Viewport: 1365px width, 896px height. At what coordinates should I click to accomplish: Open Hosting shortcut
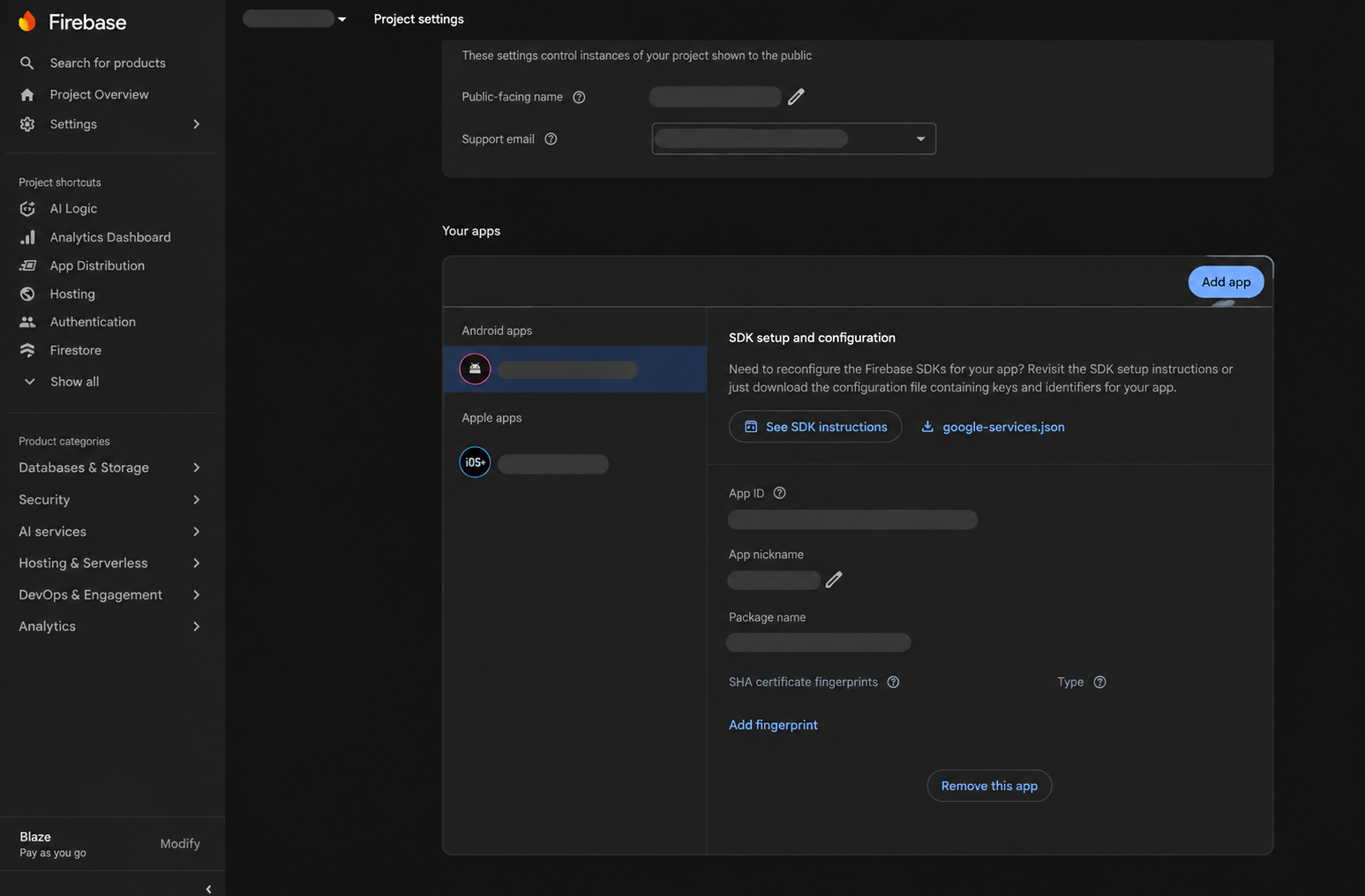[x=72, y=294]
